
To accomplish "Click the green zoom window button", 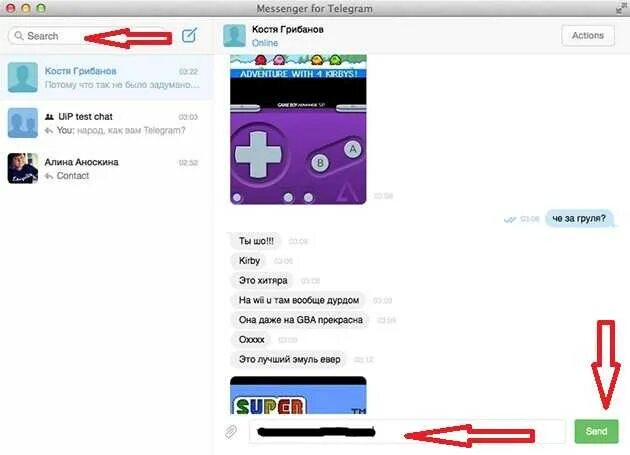I will [41, 8].
